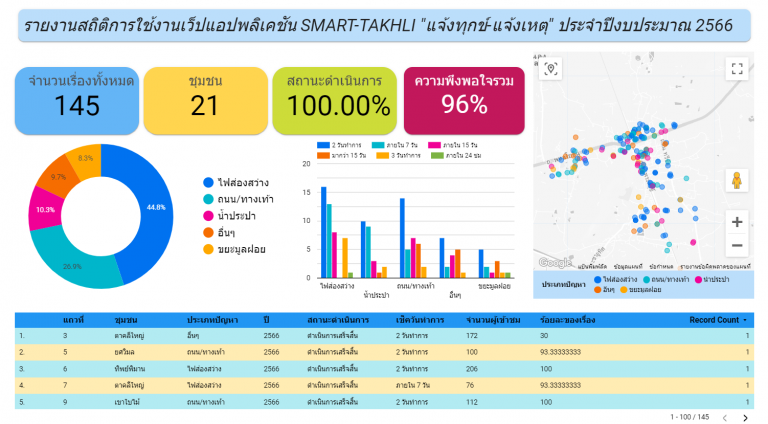The image size is (768, 424).
Task: Click the SMART-TAKHLI report title banner
Action: pos(384,25)
